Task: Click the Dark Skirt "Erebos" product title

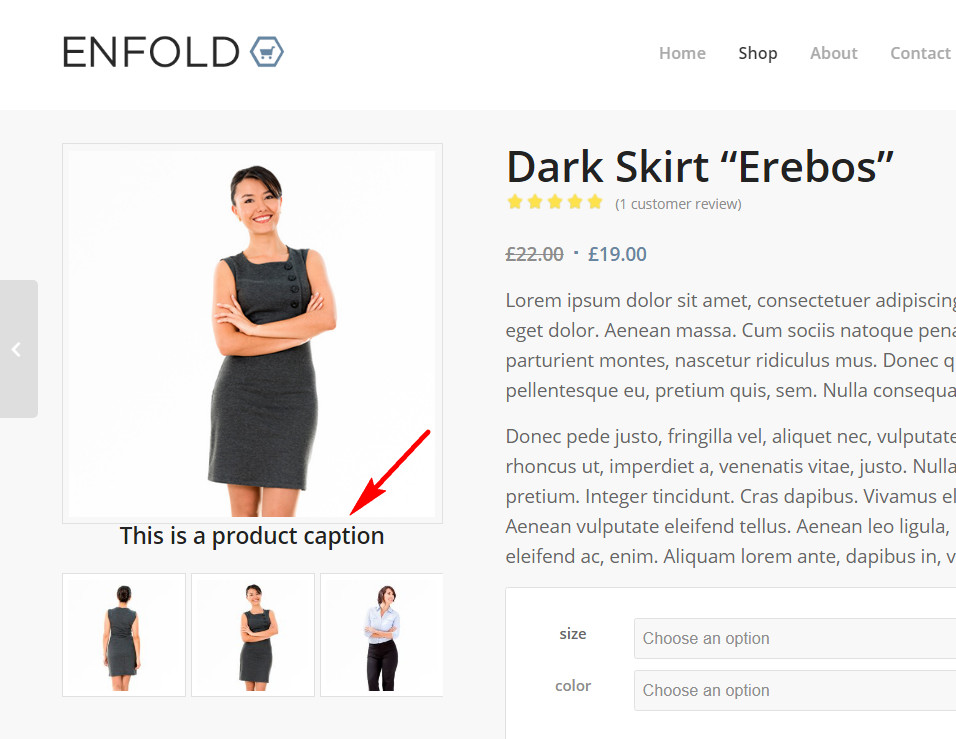Action: tap(700, 166)
